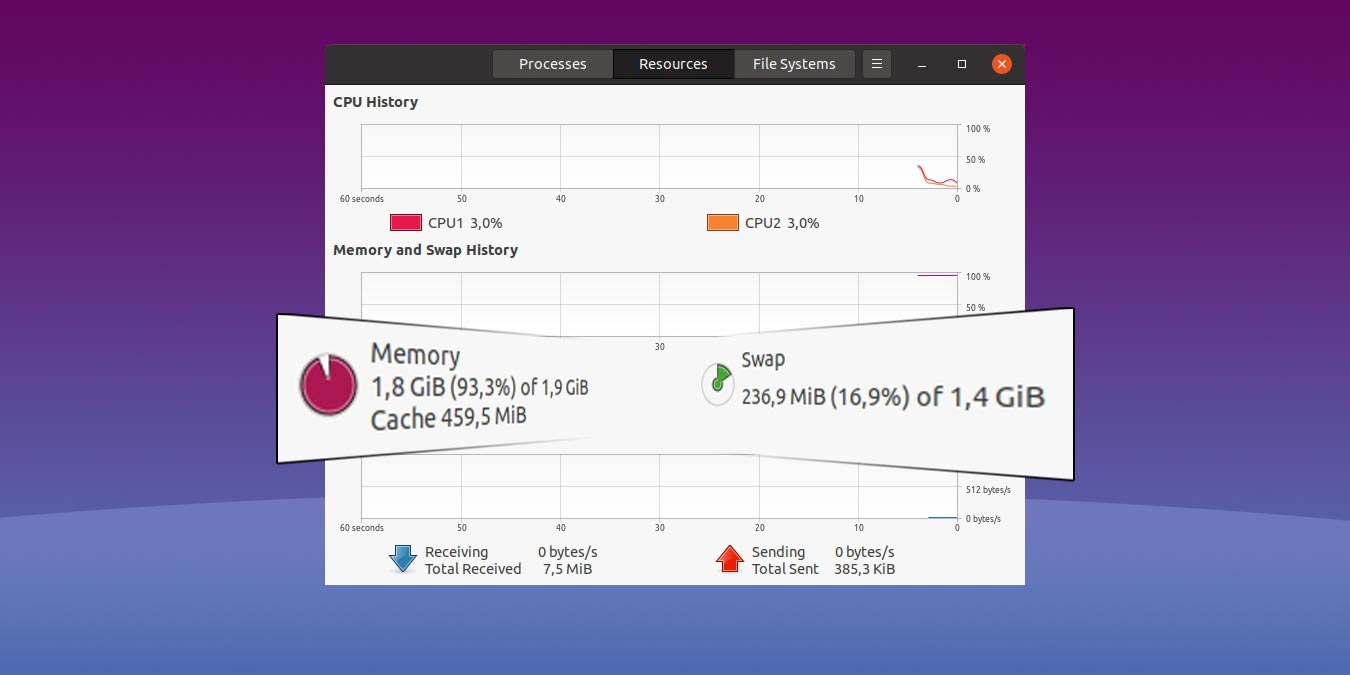1350x675 pixels.
Task: Open the File Systems tab
Action: (794, 63)
